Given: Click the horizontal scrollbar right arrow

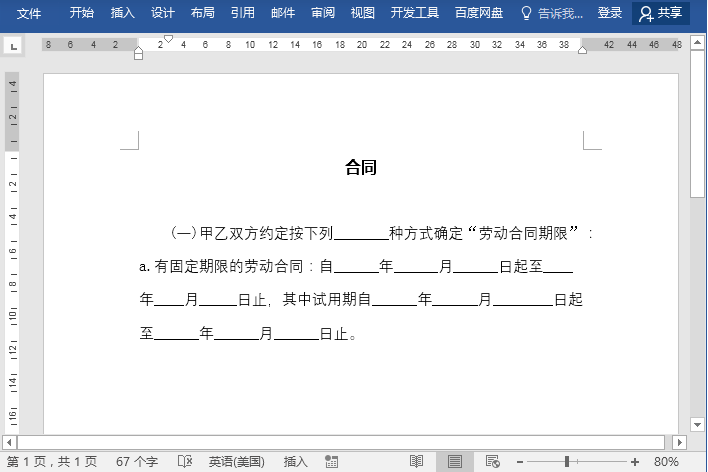Looking at the screenshot, I should 679,442.
